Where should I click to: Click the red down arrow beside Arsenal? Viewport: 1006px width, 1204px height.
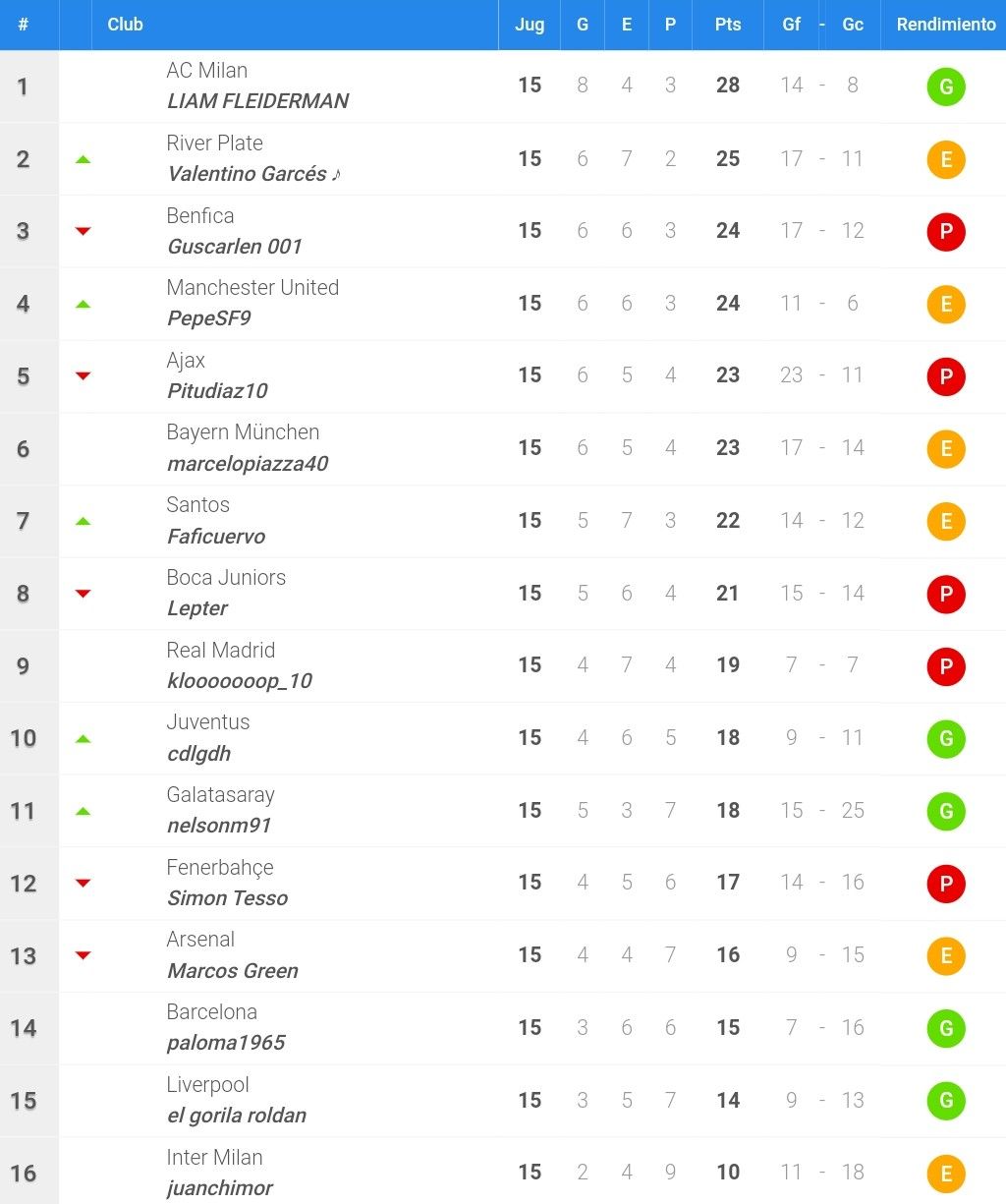pos(83,955)
